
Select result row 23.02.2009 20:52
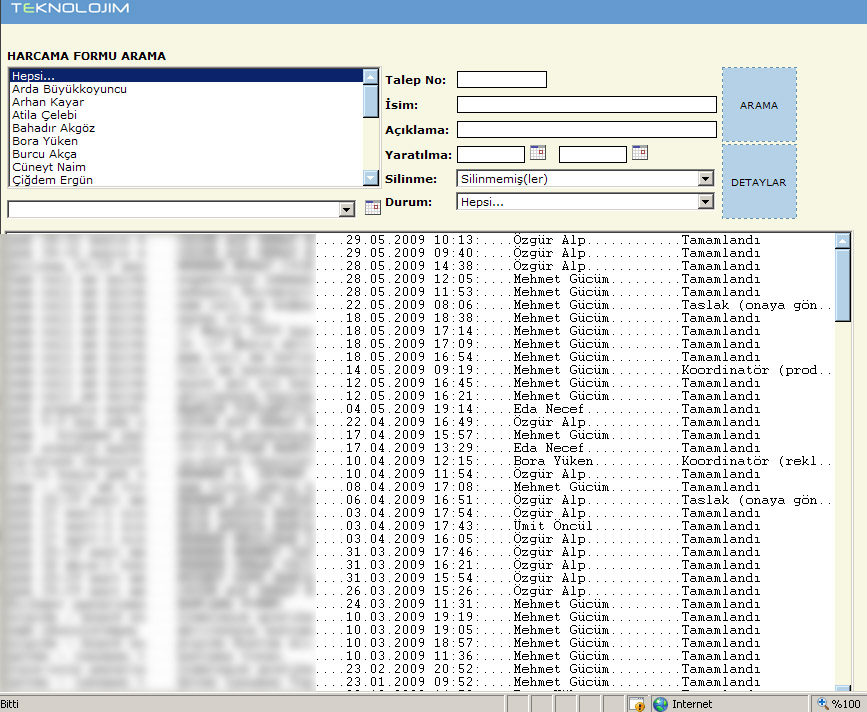(420, 668)
